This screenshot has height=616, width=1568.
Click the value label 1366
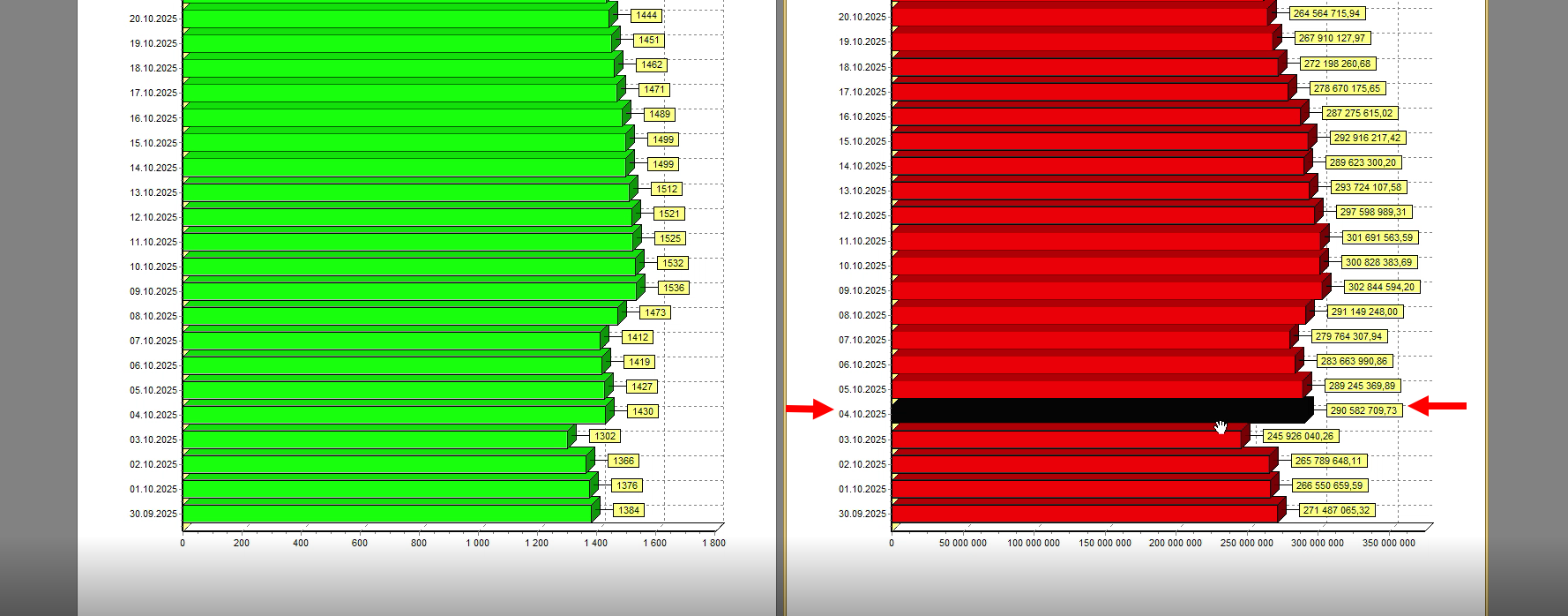pos(623,461)
